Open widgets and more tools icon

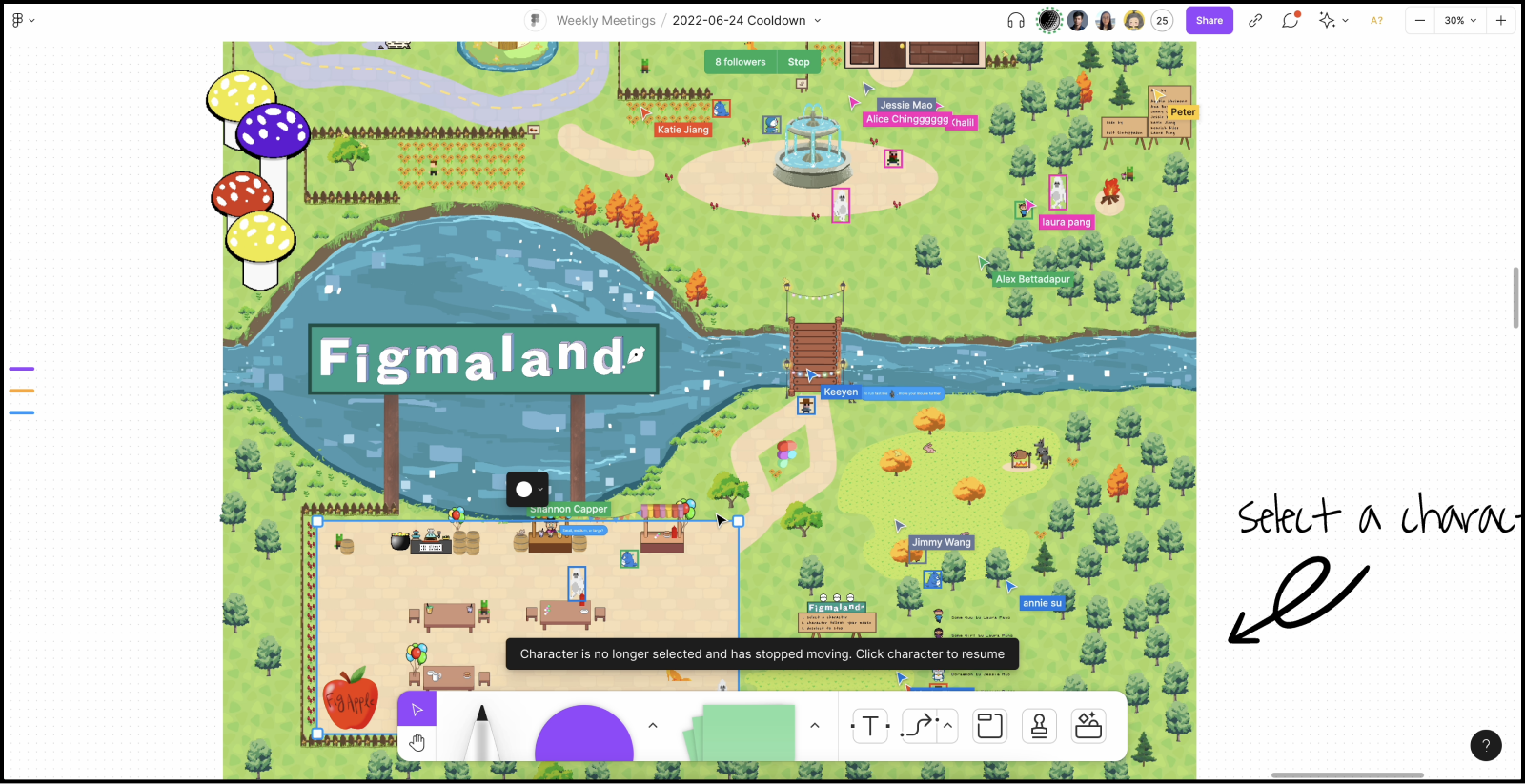(1088, 727)
